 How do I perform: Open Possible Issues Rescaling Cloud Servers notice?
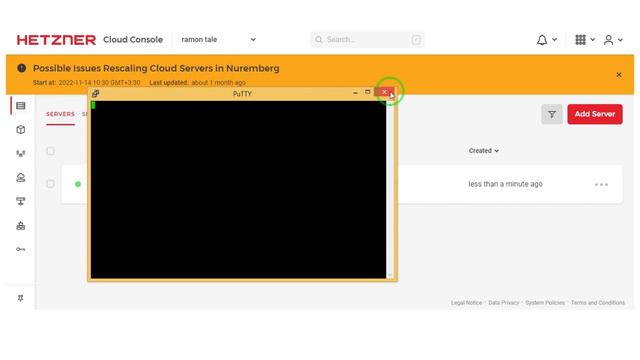coord(156,68)
